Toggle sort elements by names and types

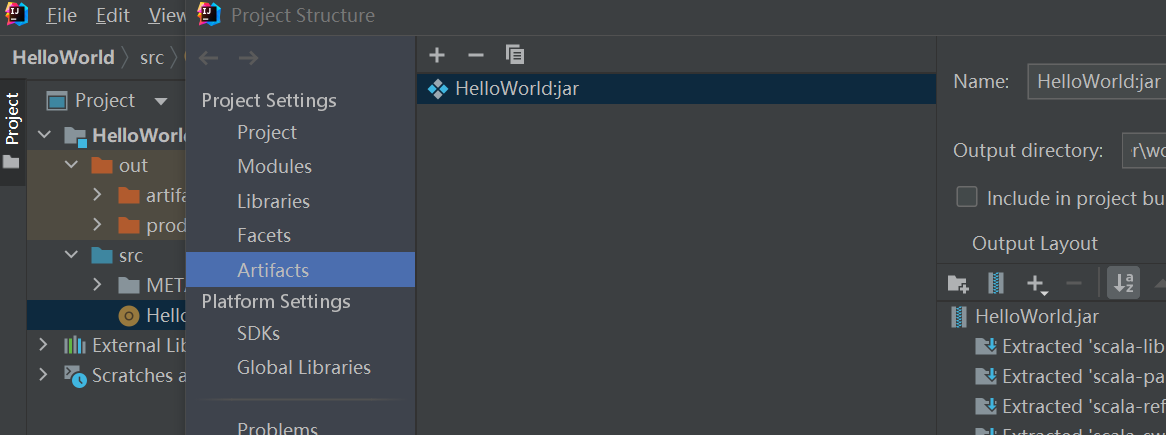[1123, 283]
